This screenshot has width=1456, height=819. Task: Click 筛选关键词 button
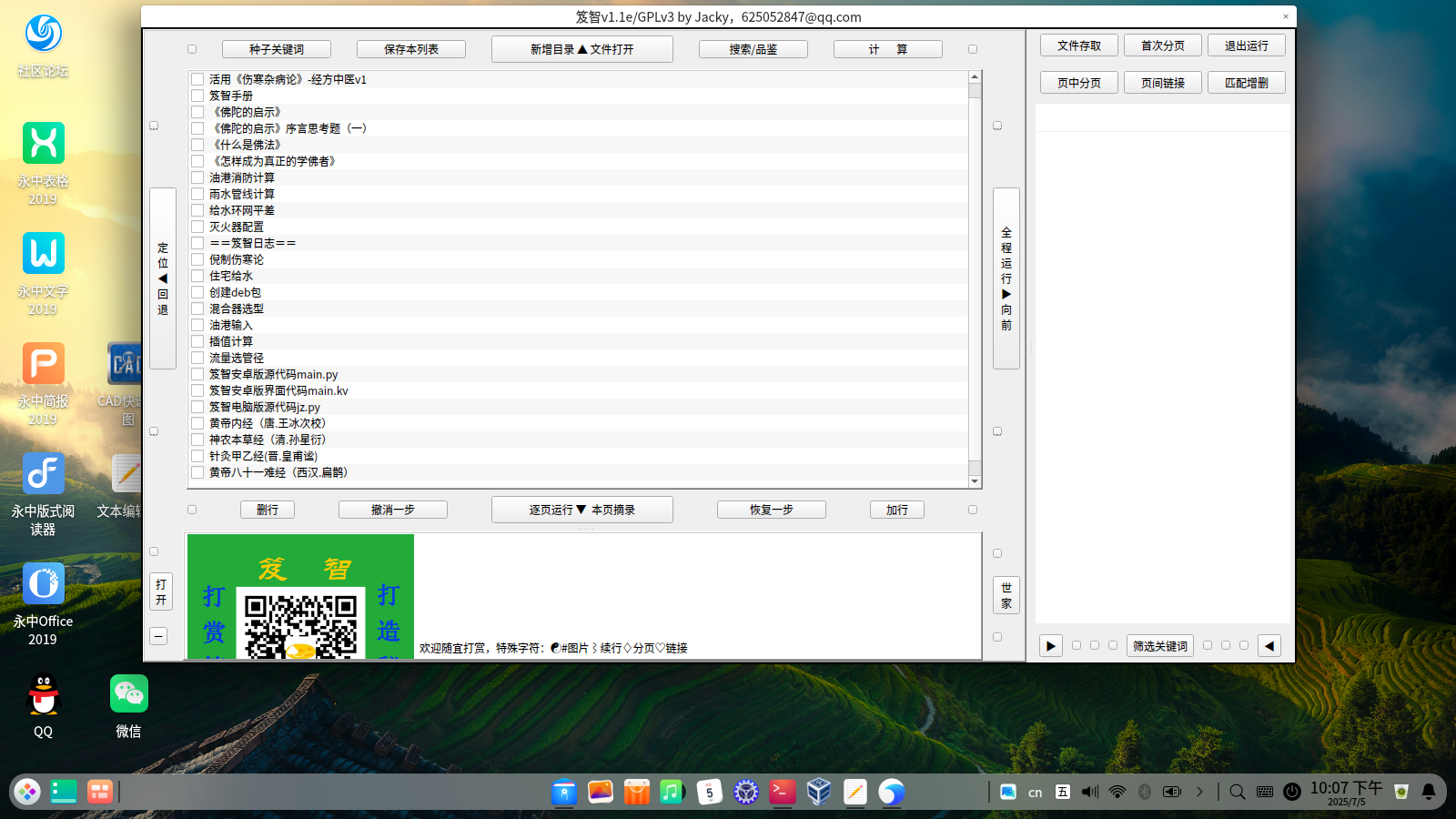(1160, 646)
